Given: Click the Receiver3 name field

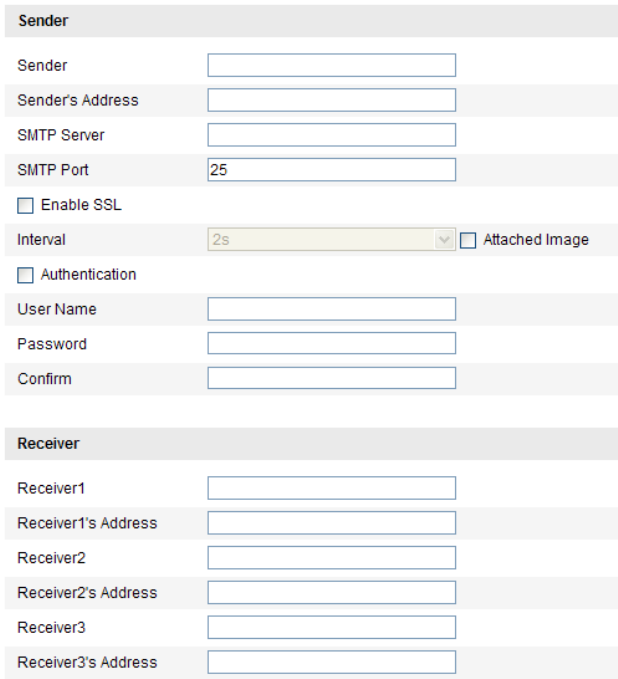Looking at the screenshot, I should point(331,627).
